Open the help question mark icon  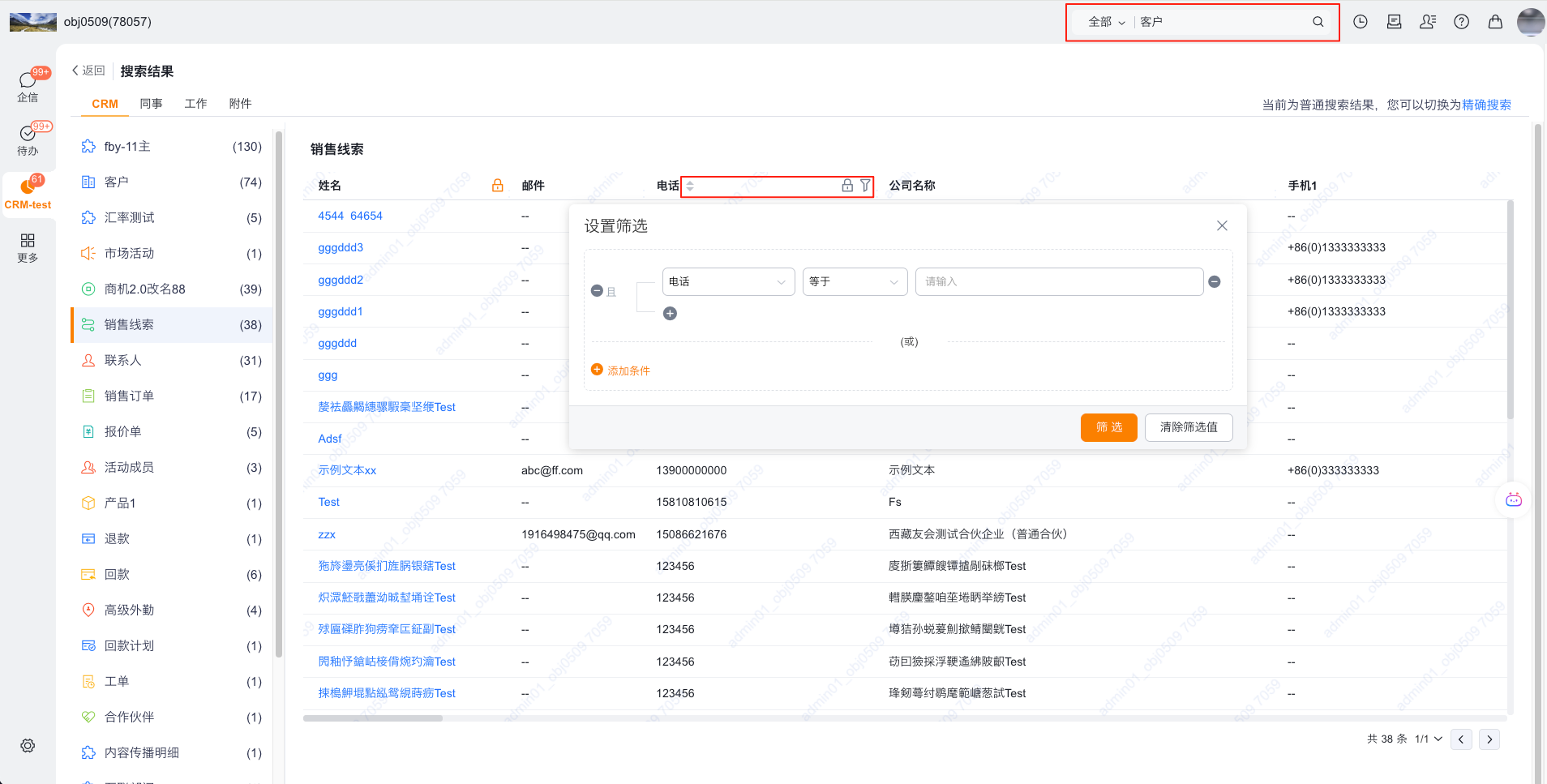(1461, 22)
